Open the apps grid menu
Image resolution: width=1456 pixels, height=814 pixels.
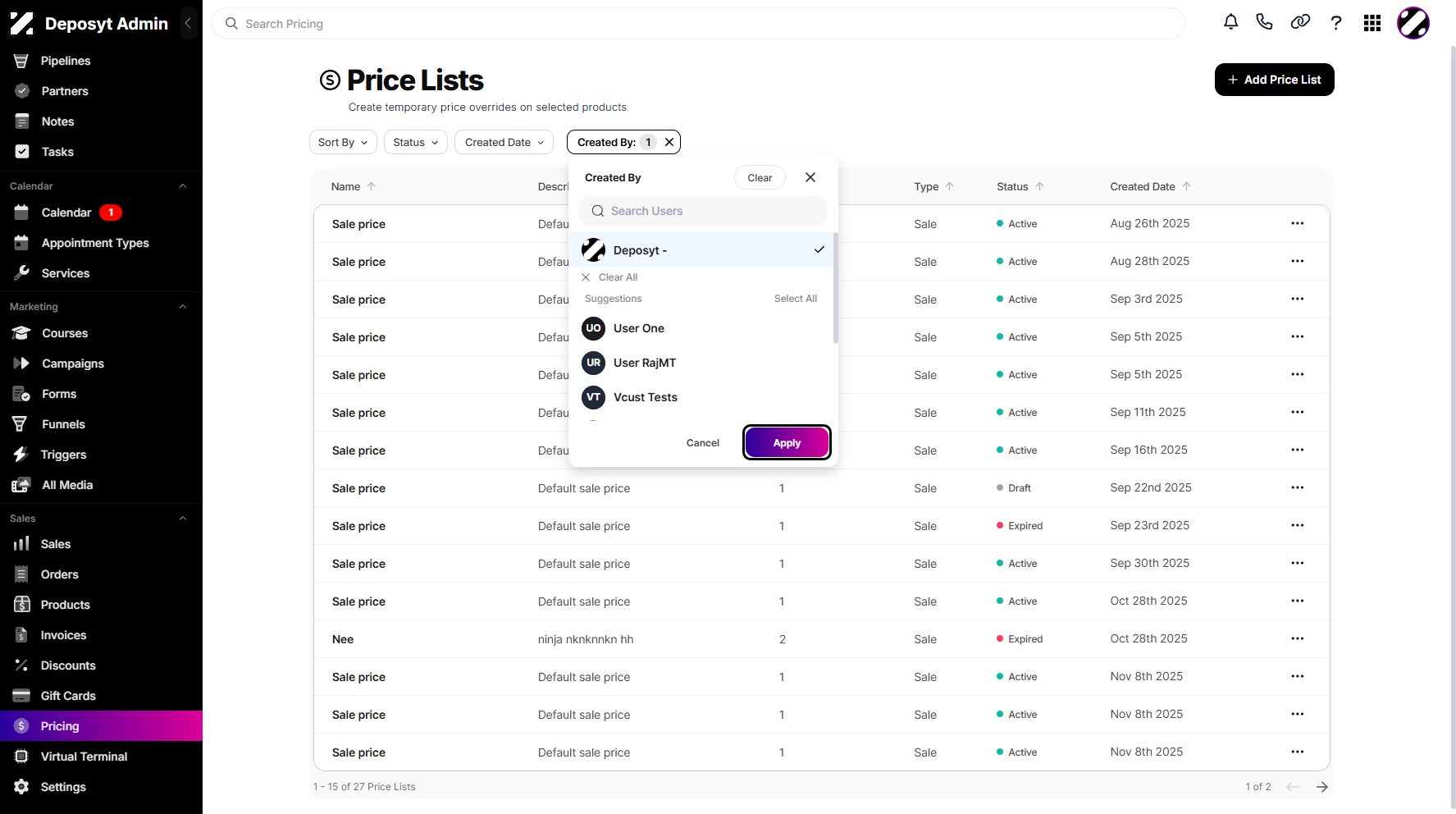pos(1372,23)
